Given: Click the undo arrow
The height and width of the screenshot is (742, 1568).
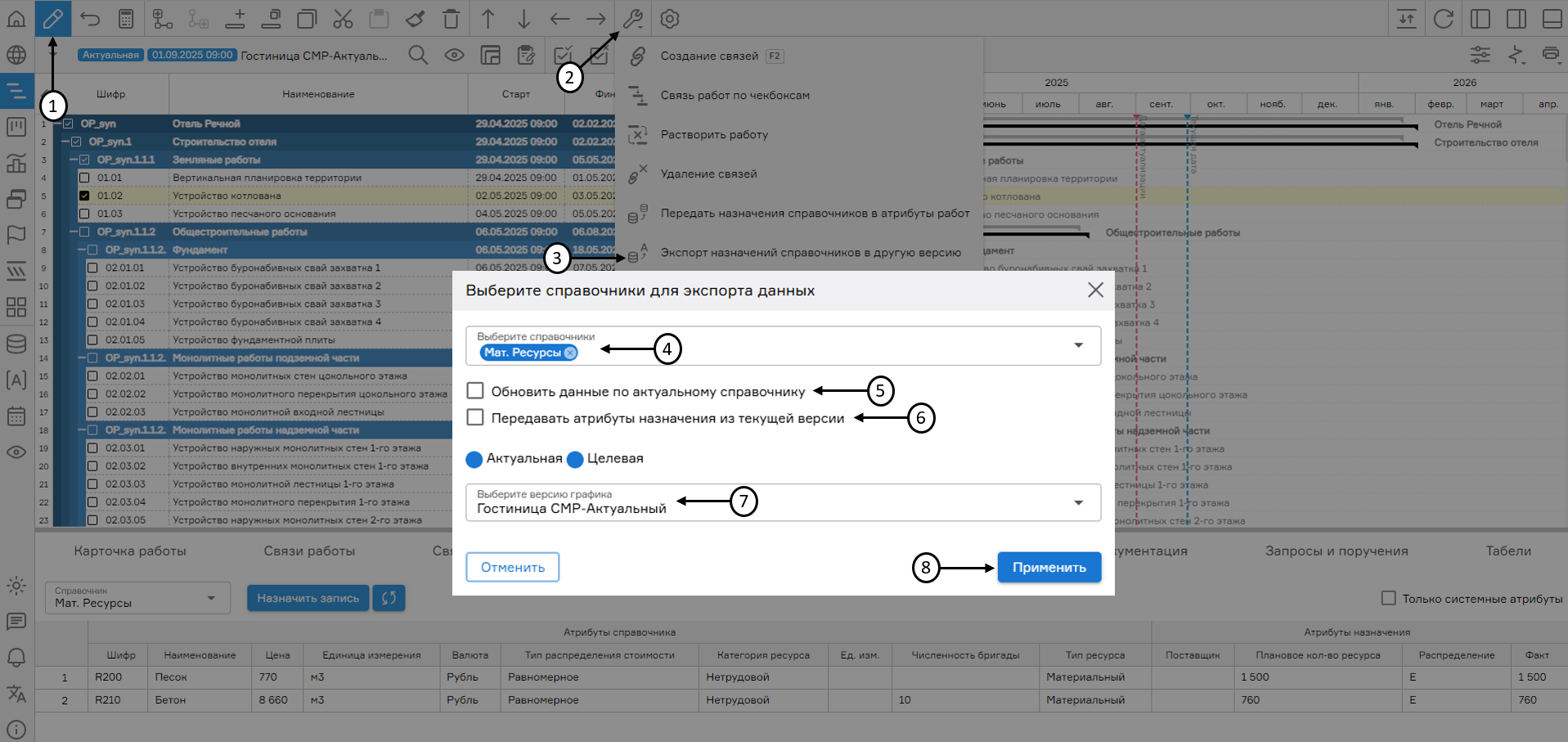Looking at the screenshot, I should (x=88, y=19).
